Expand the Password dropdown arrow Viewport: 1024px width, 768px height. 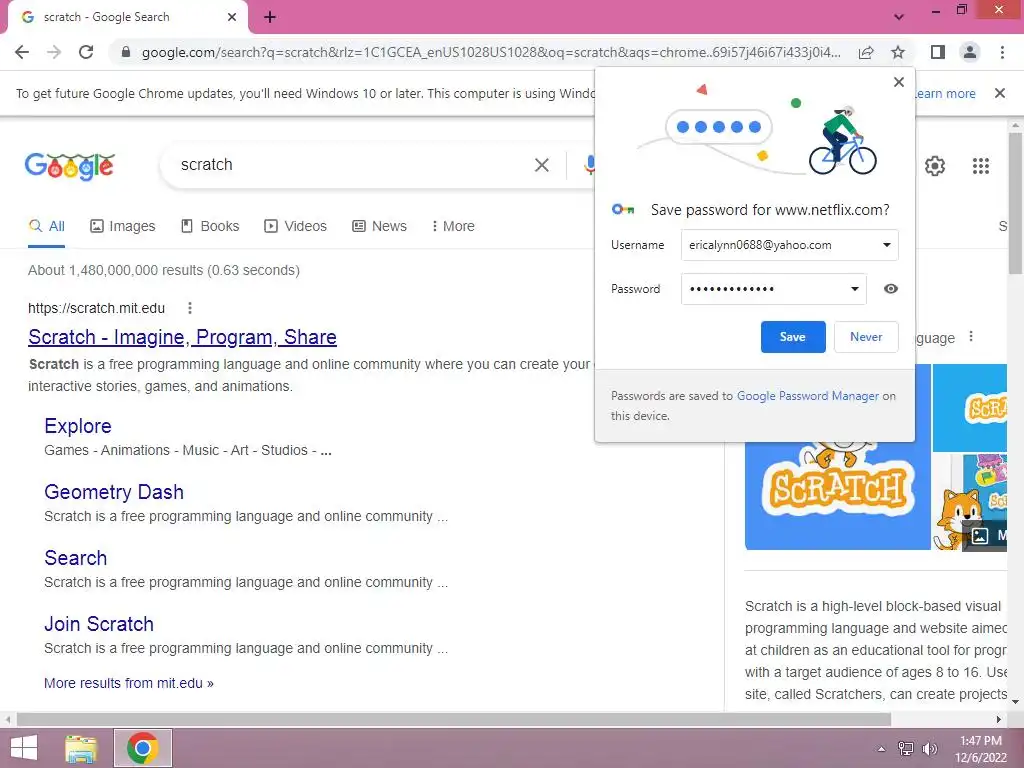coord(854,289)
